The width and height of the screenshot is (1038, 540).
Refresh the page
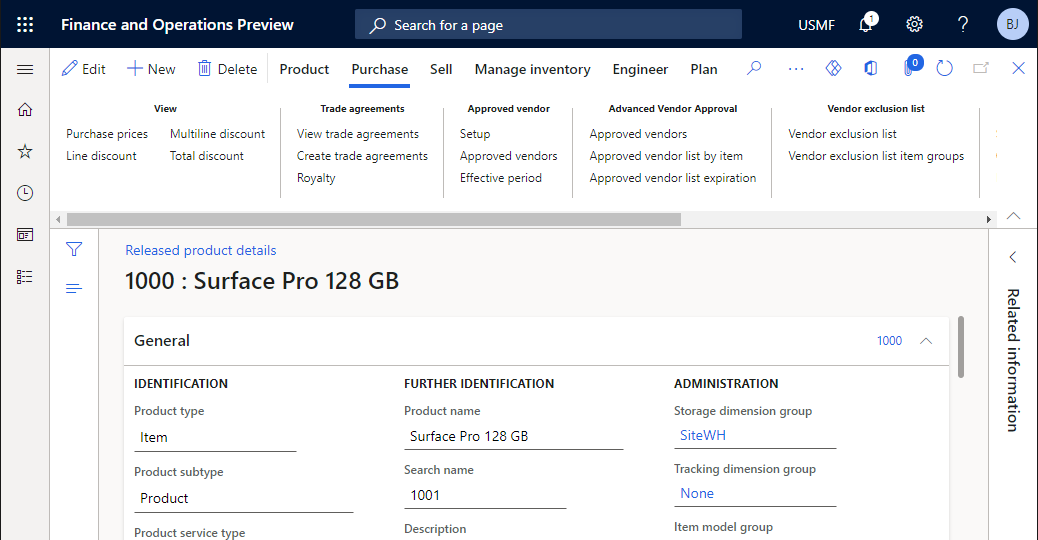(x=944, y=68)
